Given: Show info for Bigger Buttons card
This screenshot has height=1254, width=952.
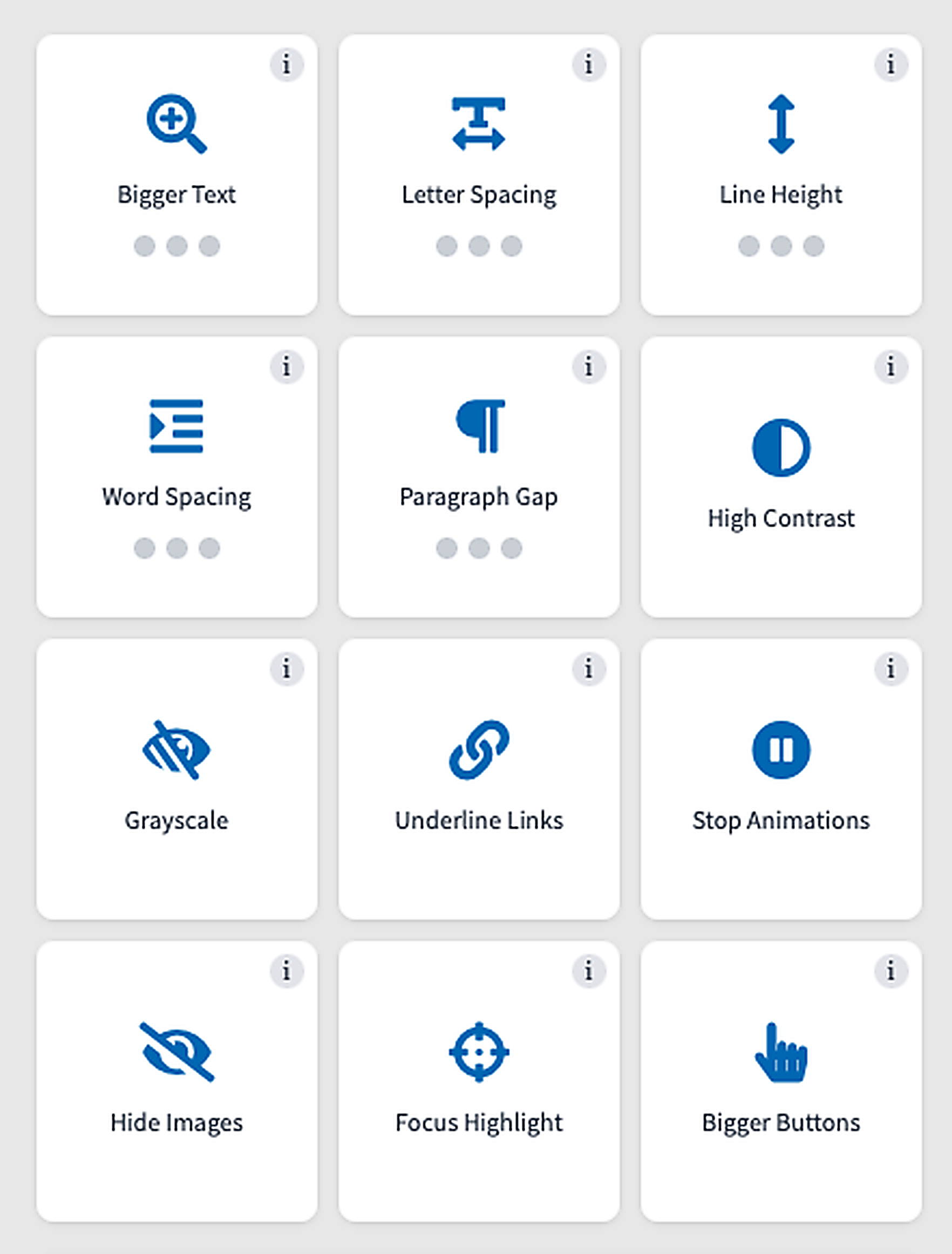Looking at the screenshot, I should tap(891, 971).
